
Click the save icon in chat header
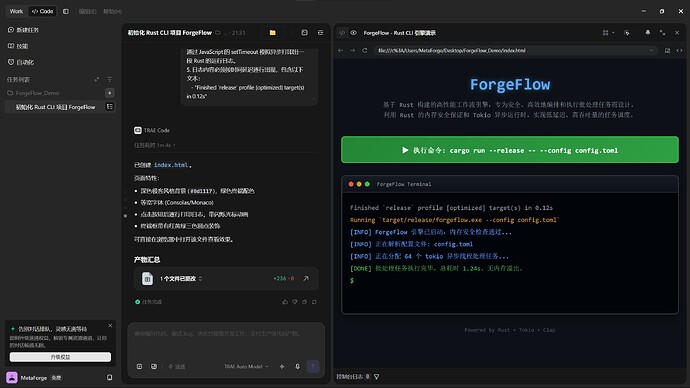[x=305, y=33]
